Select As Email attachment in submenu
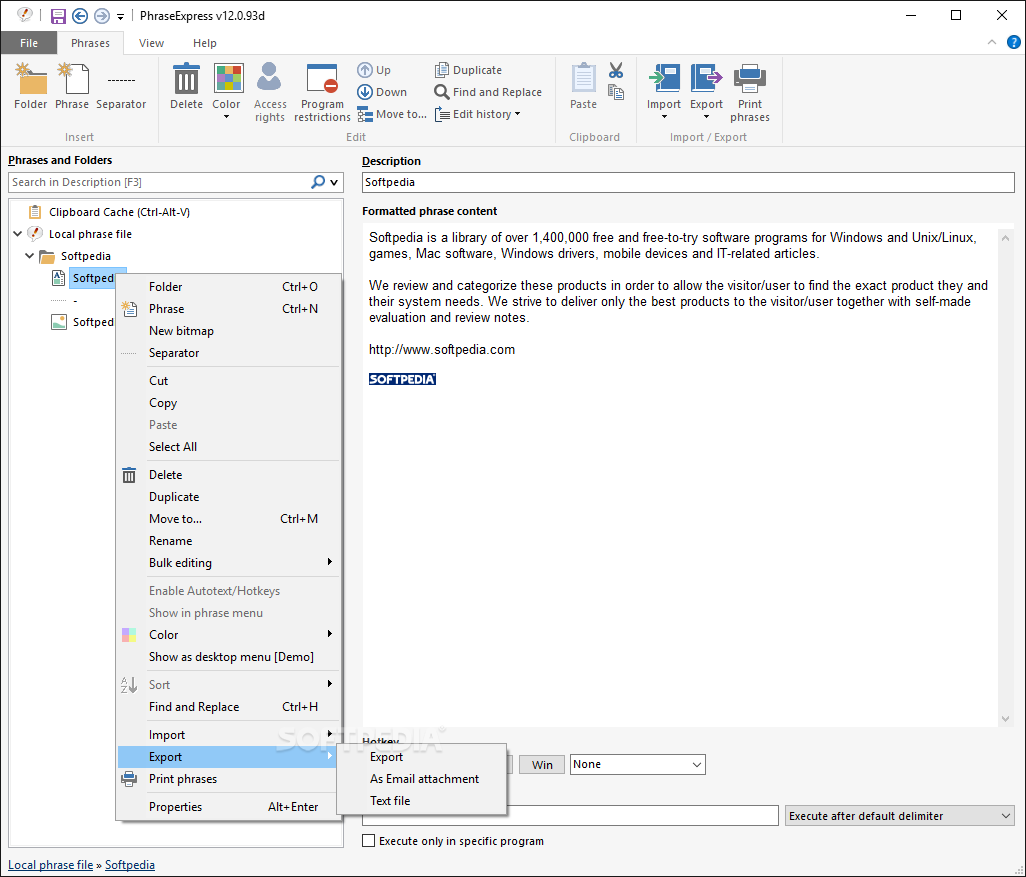 pos(422,779)
